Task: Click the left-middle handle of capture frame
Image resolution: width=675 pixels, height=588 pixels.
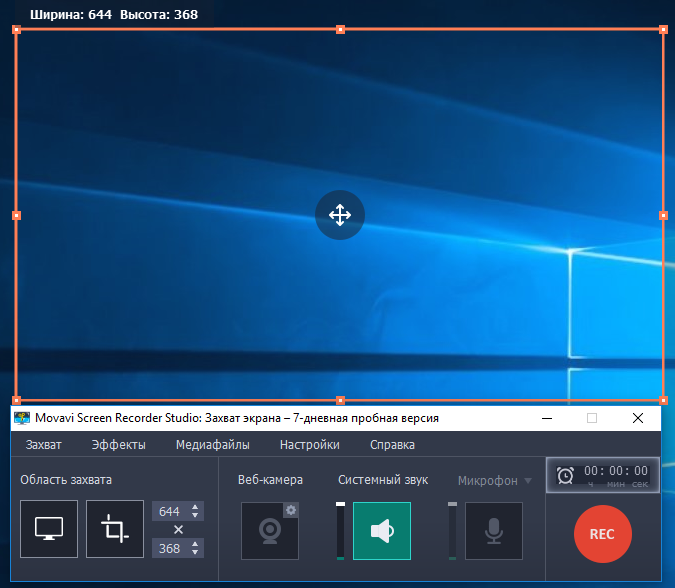Action: (x=16, y=215)
